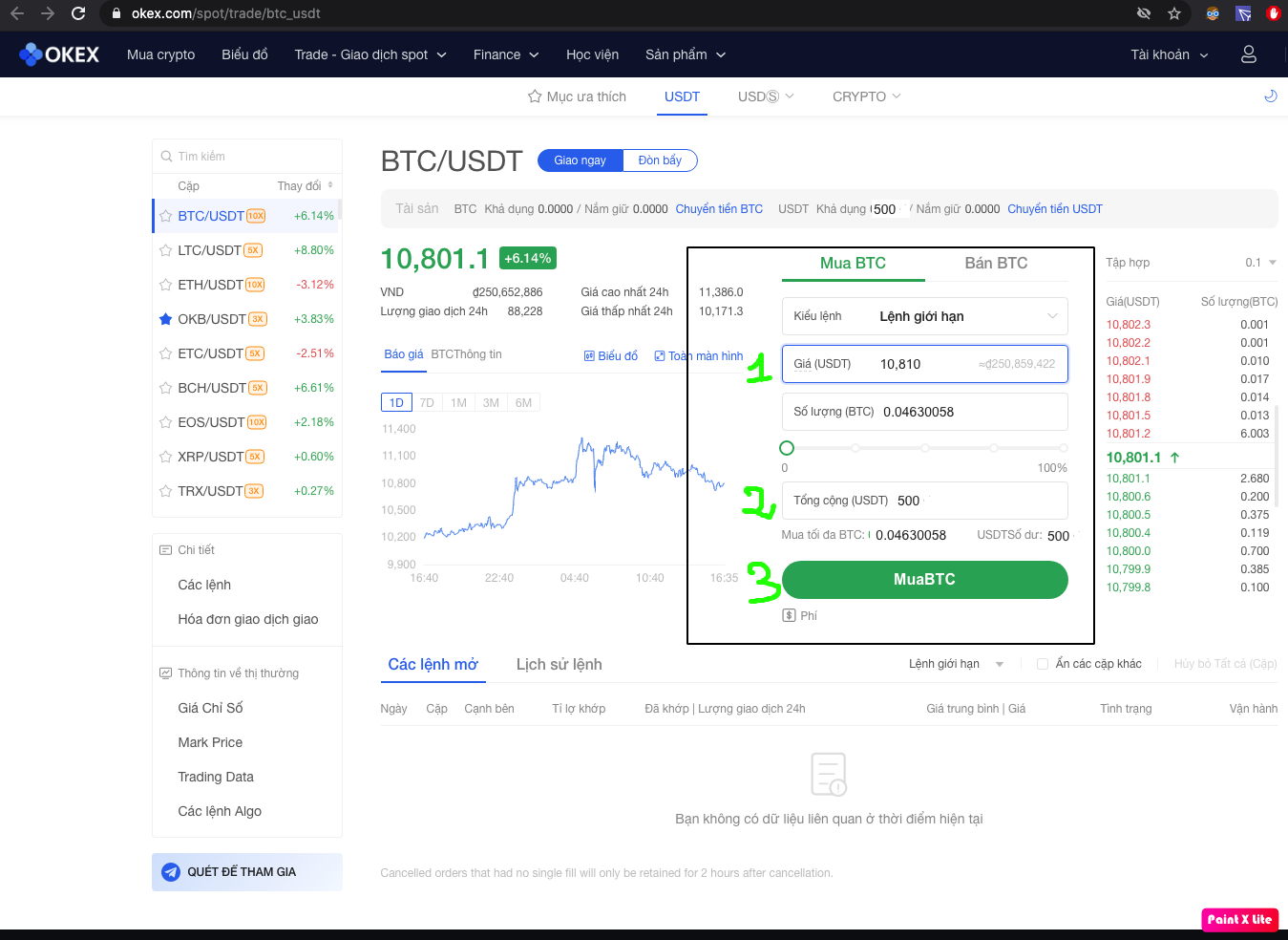Select 7D chart range

point(427,403)
